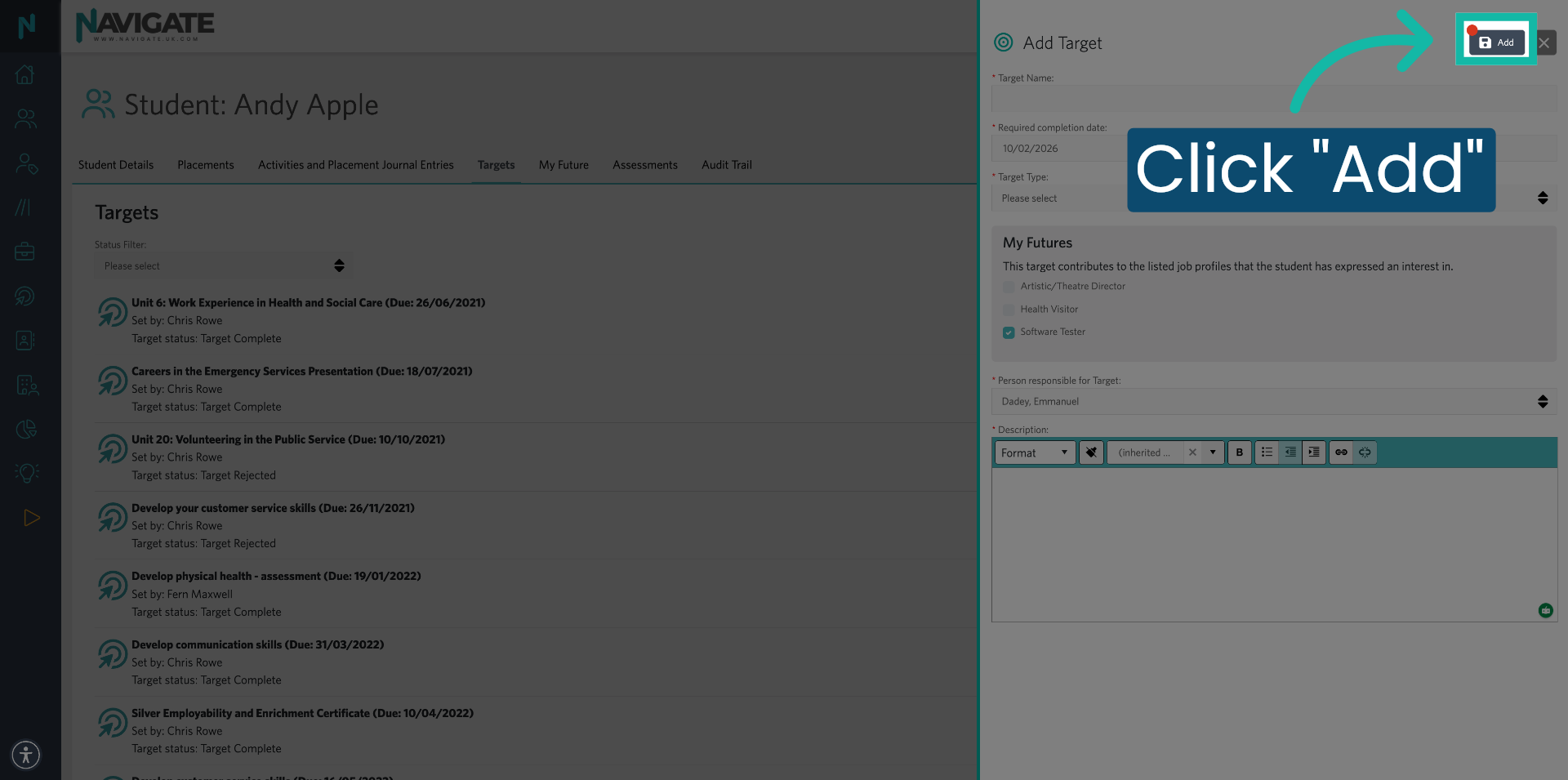
Task: Click the Add button with save icon
Action: point(1496,42)
